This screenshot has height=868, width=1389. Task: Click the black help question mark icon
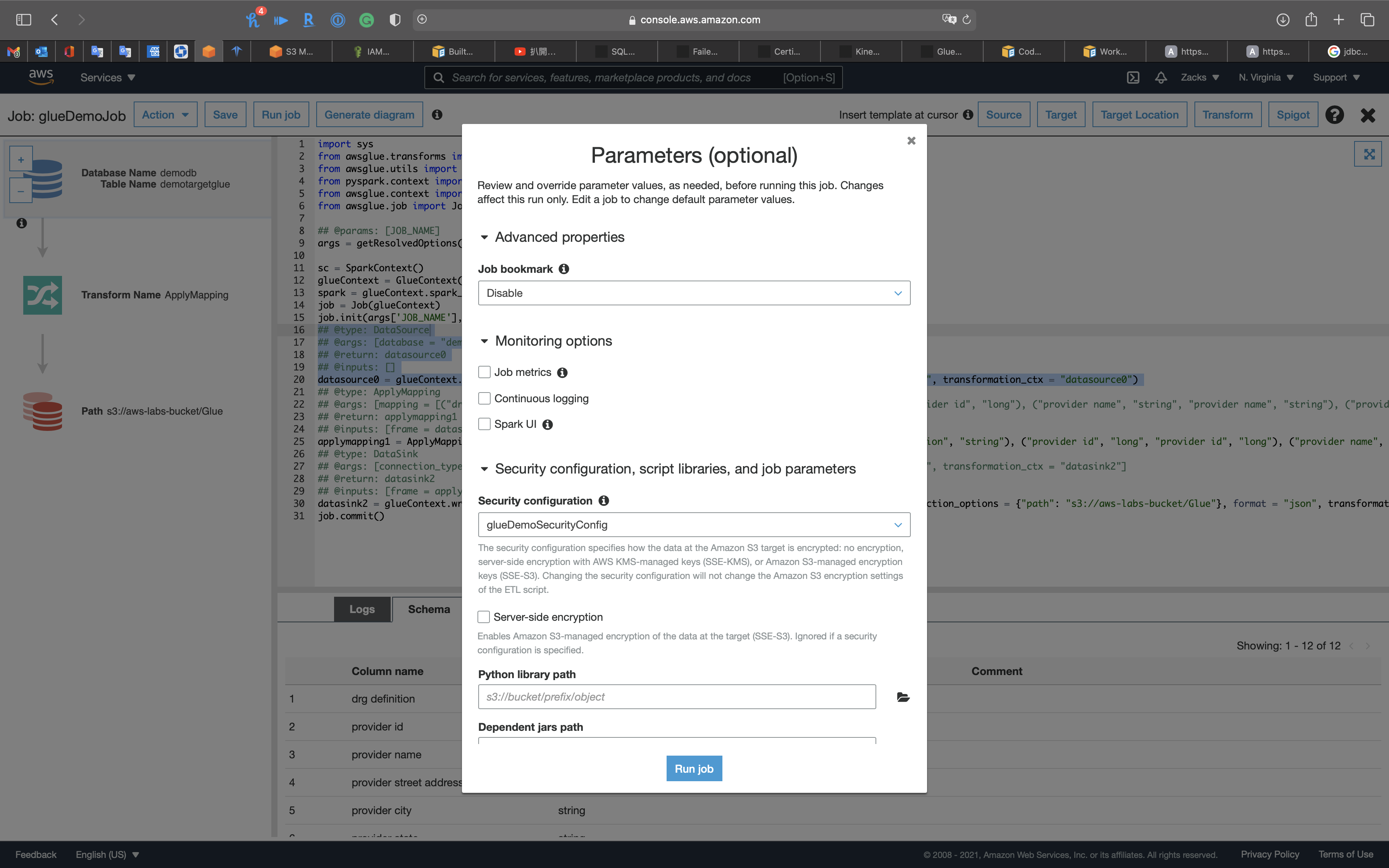point(1334,115)
